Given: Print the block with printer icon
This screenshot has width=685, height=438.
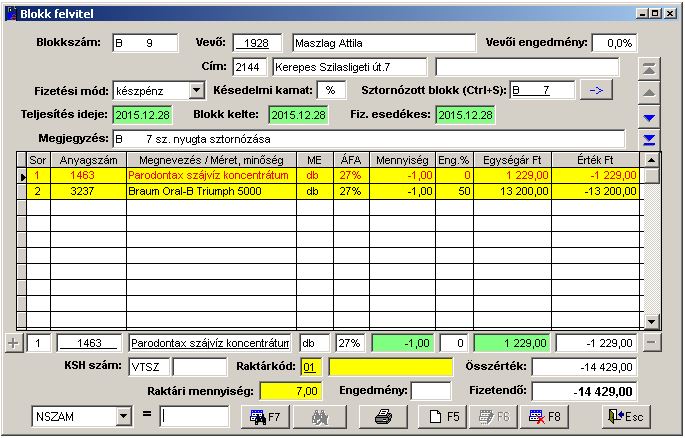Looking at the screenshot, I should click(383, 417).
